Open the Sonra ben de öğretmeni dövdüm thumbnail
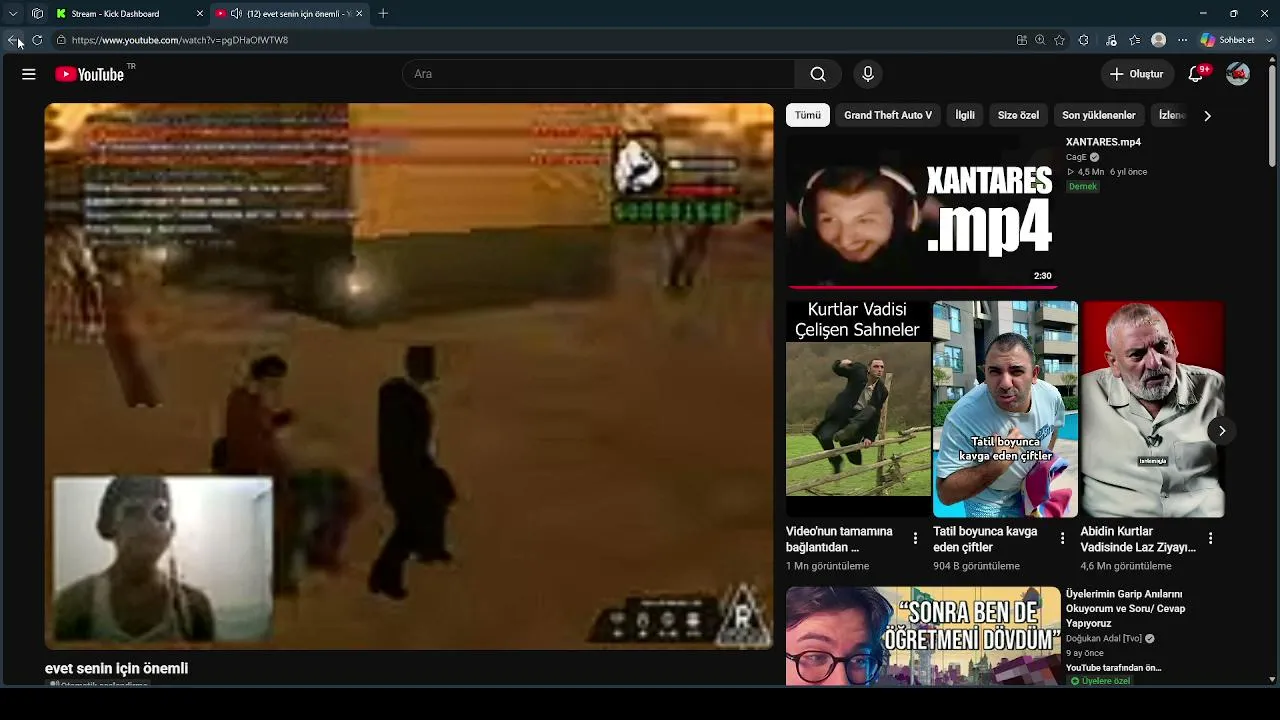The width and height of the screenshot is (1280, 720). pyautogui.click(x=922, y=636)
